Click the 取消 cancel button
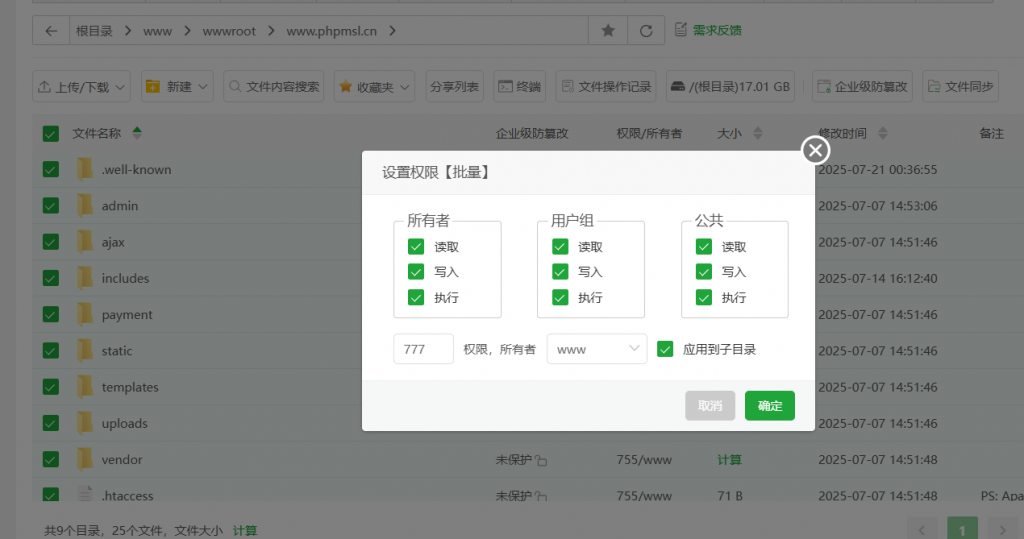Viewport: 1024px width, 539px height. [710, 406]
